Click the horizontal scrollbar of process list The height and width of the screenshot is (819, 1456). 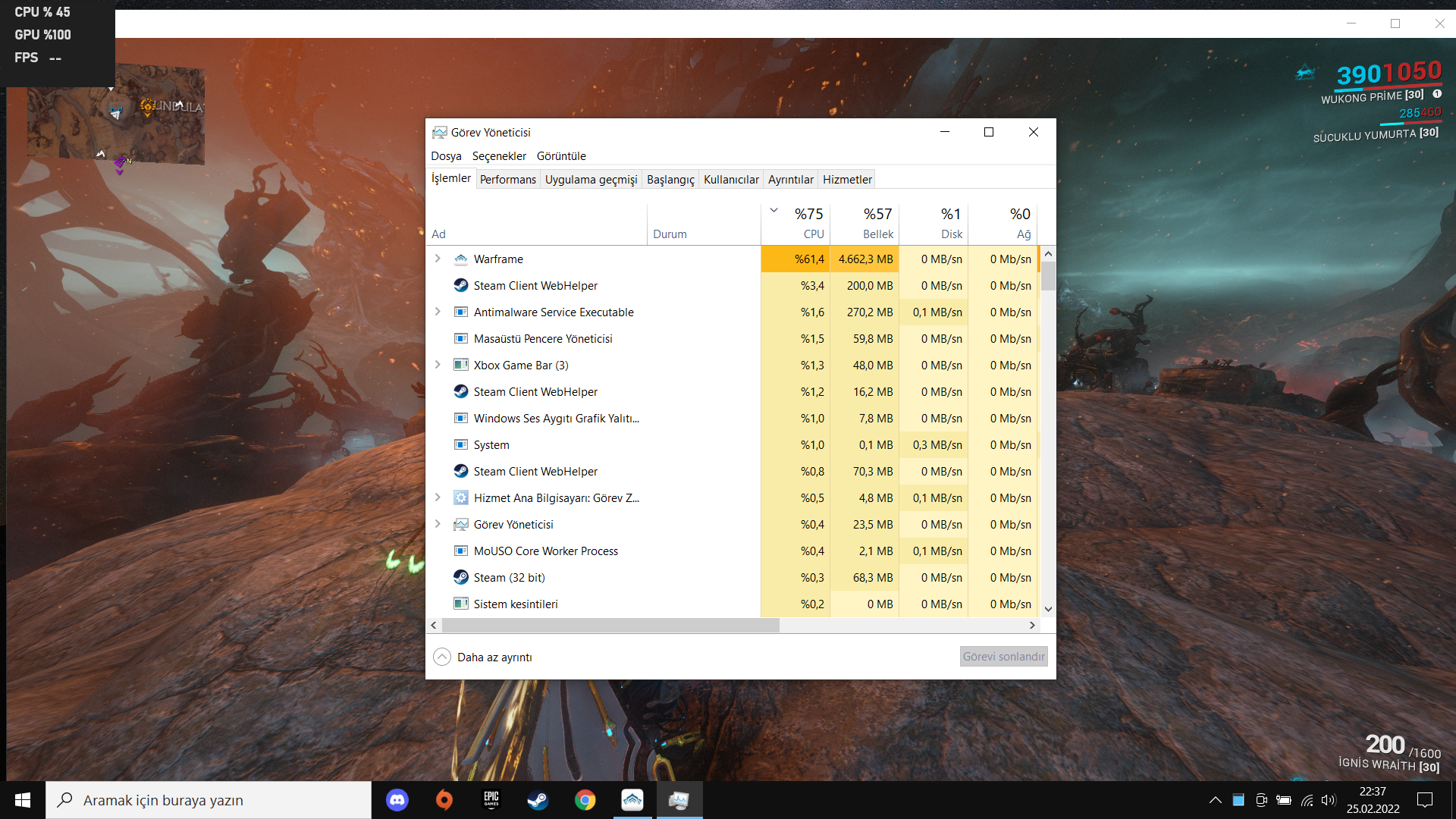pos(610,626)
